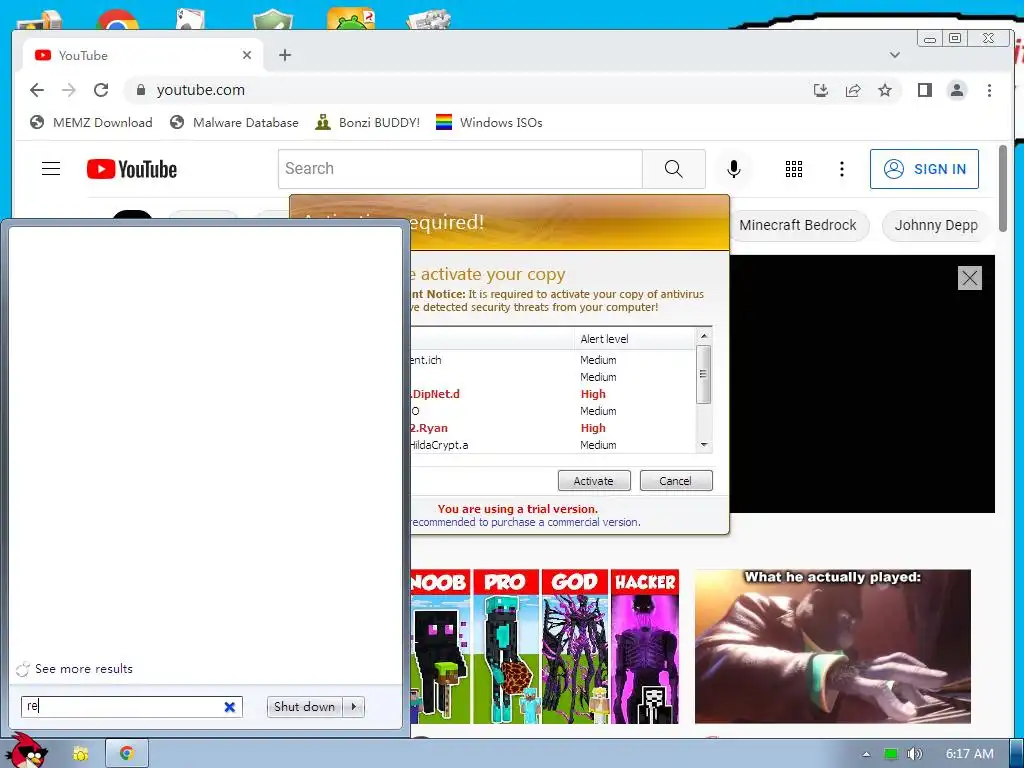Select Johnny Depp filter chip
This screenshot has height=768, width=1024.
pos(936,225)
